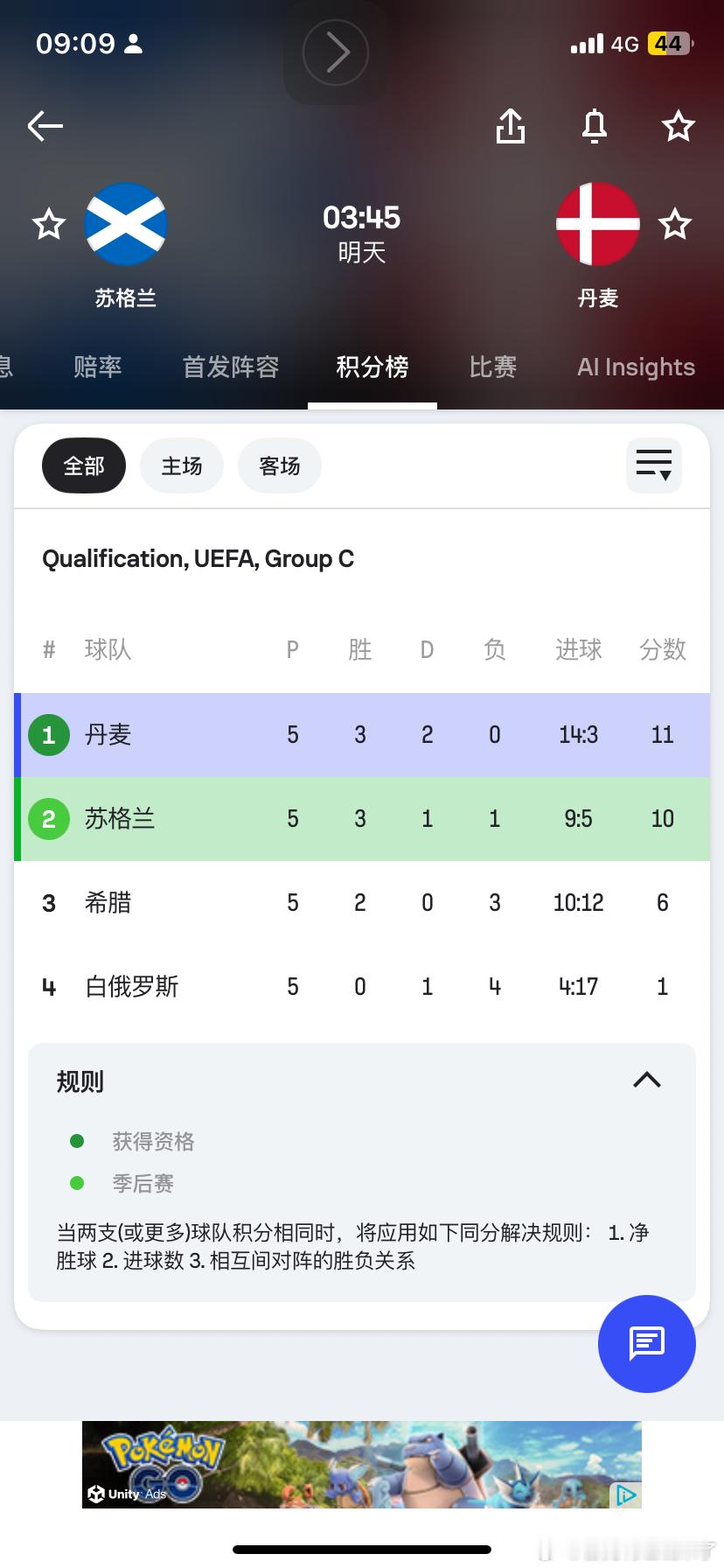Image resolution: width=724 pixels, height=1568 pixels.
Task: Open the Pokémon GO ad banner
Action: pos(350,1465)
